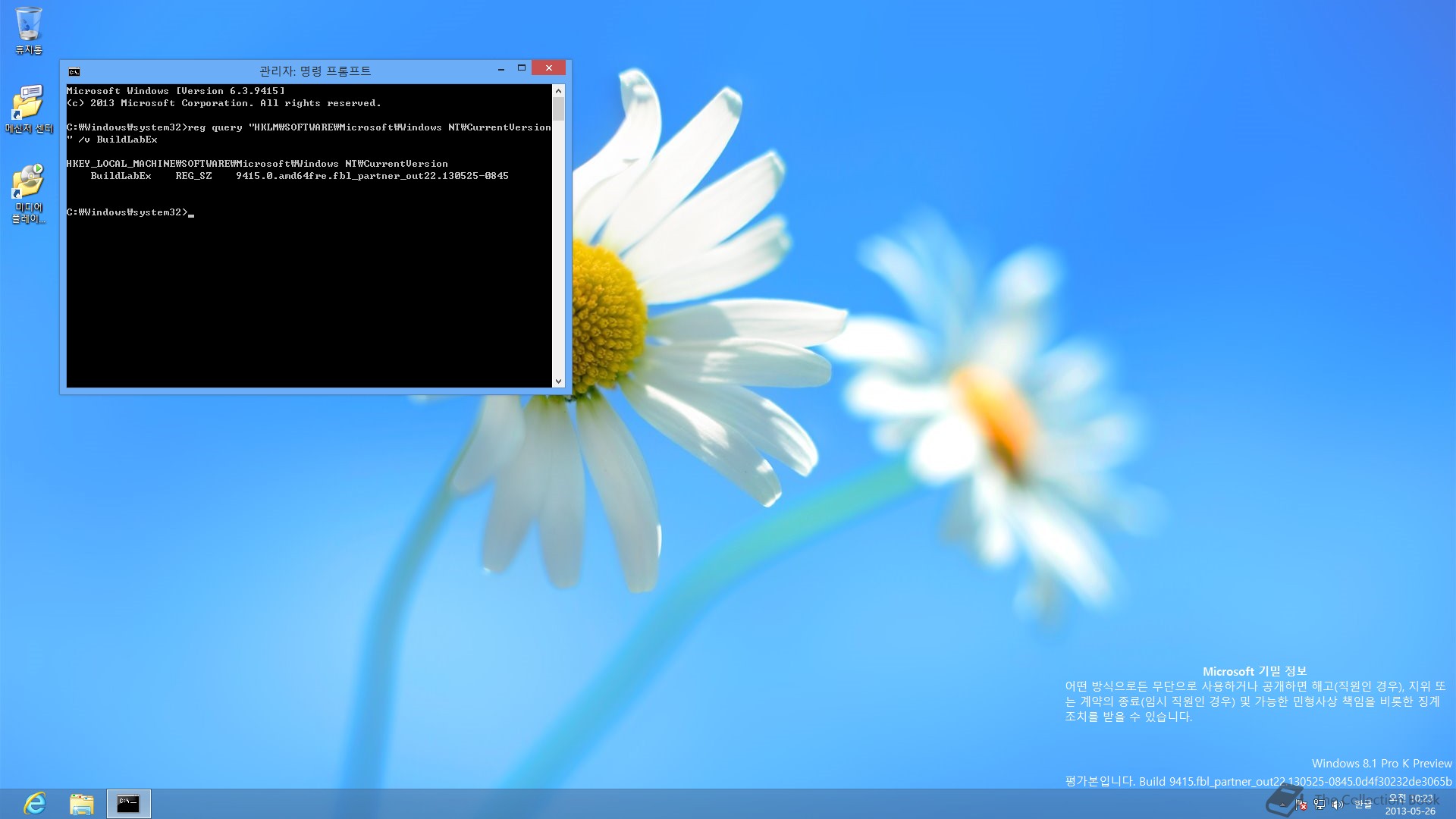Screen dimensions: 1456x819
Task: Open File Explorer from the taskbar
Action: click(x=82, y=804)
